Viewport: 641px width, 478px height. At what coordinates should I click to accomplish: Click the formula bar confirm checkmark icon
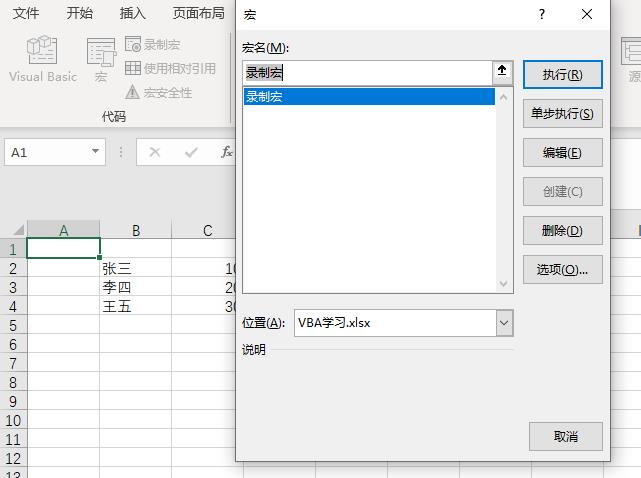[191, 153]
